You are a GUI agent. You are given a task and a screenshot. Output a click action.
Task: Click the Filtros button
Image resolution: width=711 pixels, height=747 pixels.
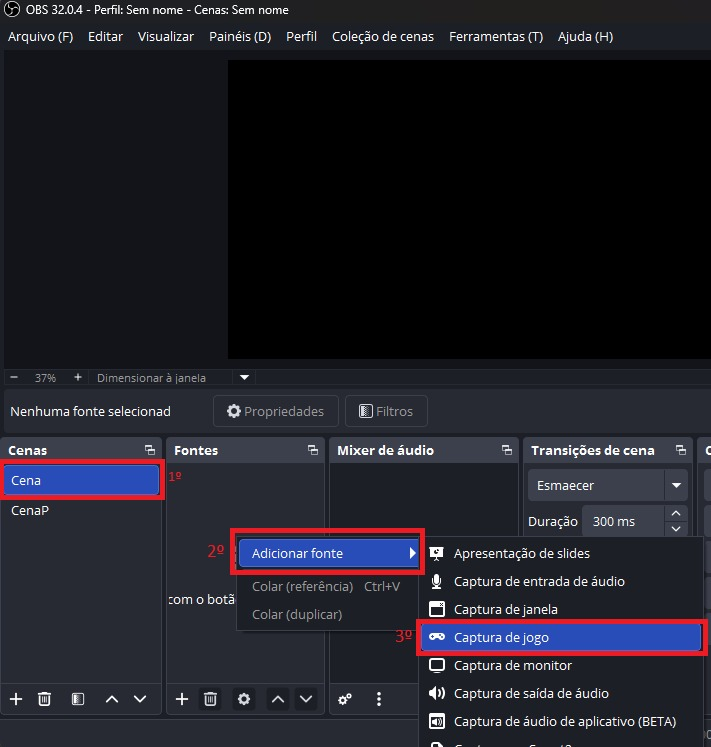(386, 411)
